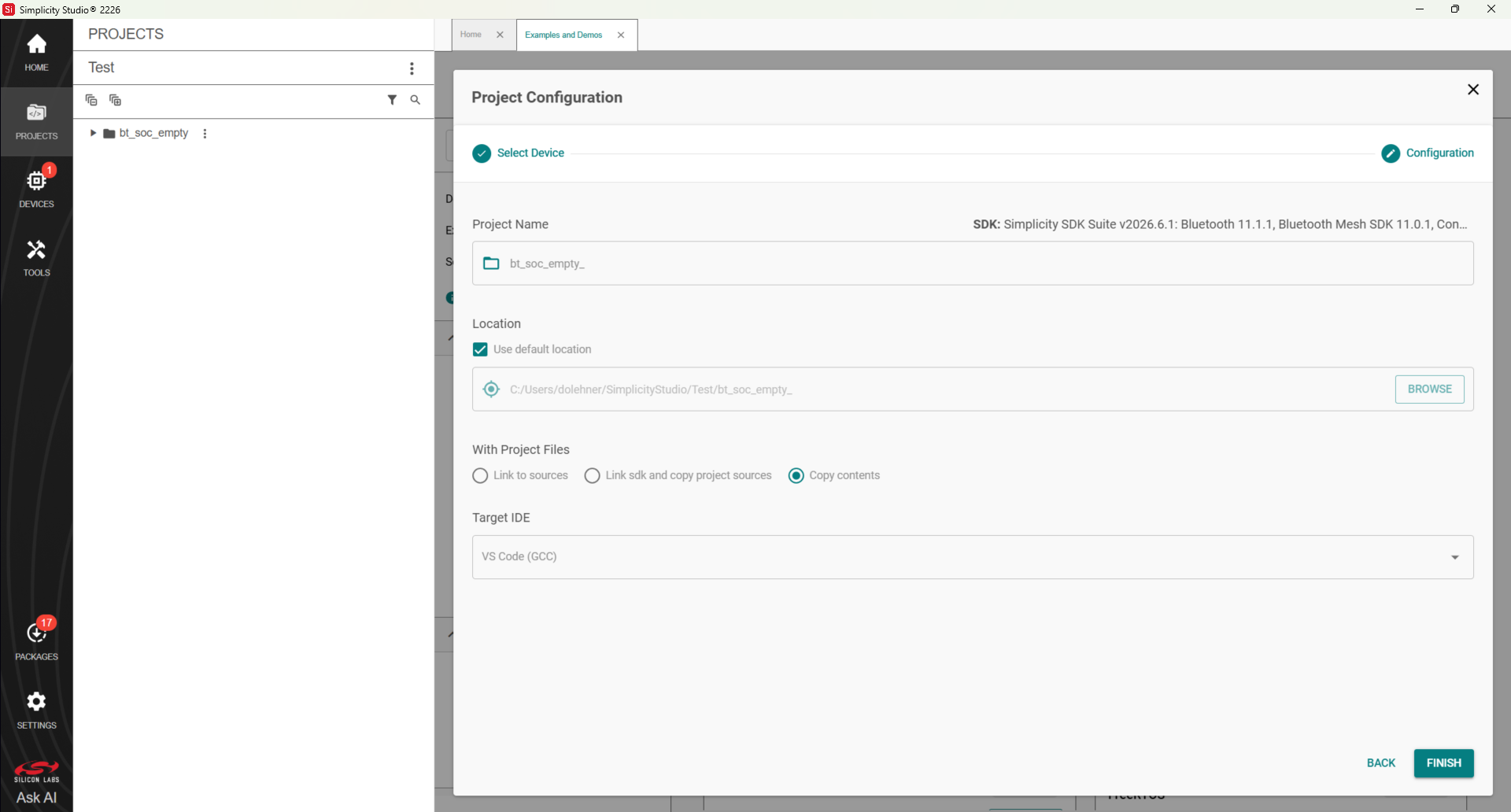This screenshot has width=1511, height=812.
Task: Open the Tools sidebar icon
Action: pyautogui.click(x=36, y=258)
